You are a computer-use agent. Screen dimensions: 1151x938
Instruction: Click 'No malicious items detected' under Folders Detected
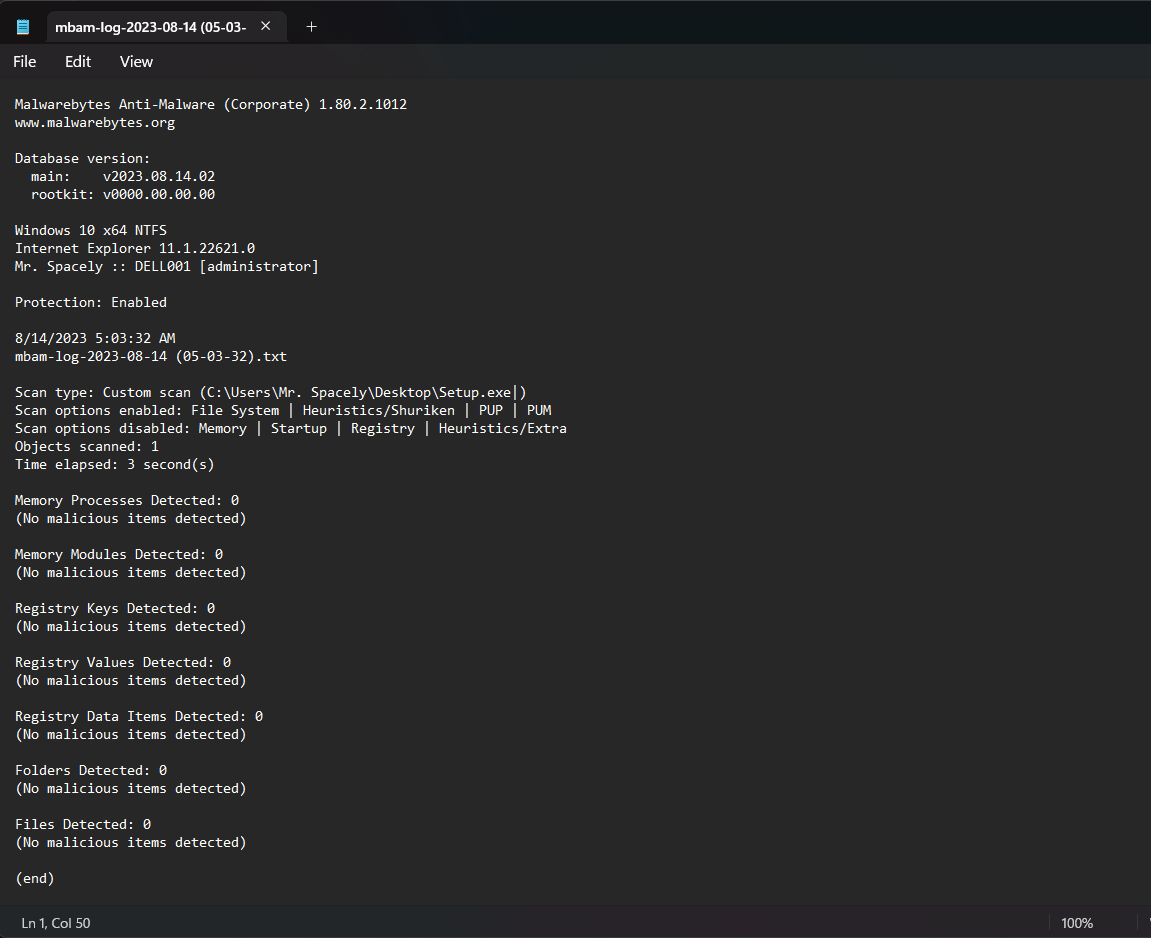coord(131,788)
